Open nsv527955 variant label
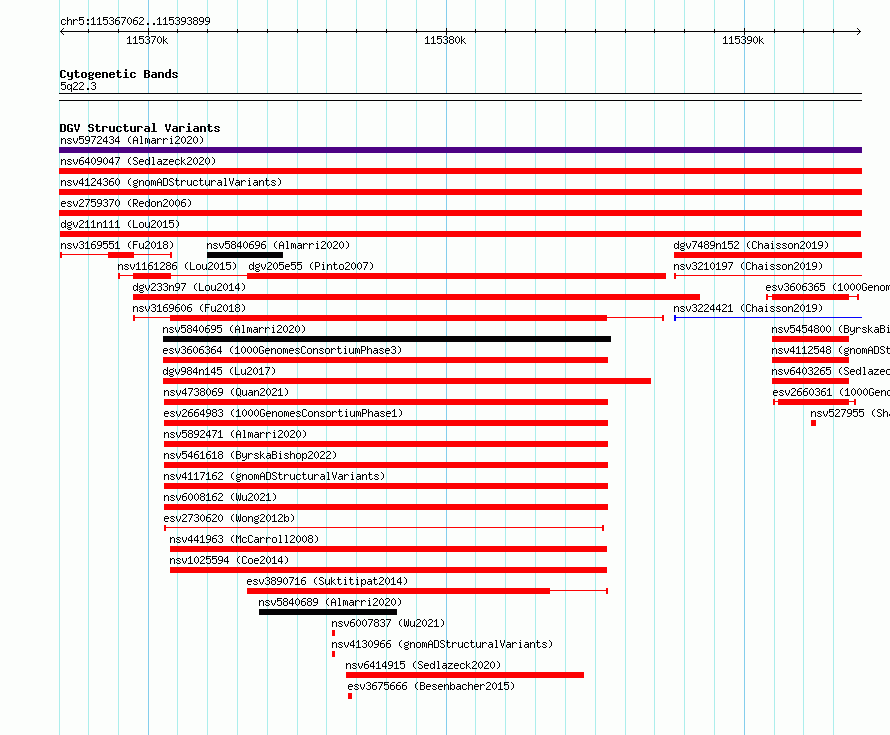This screenshot has width=890, height=735. 850,413
